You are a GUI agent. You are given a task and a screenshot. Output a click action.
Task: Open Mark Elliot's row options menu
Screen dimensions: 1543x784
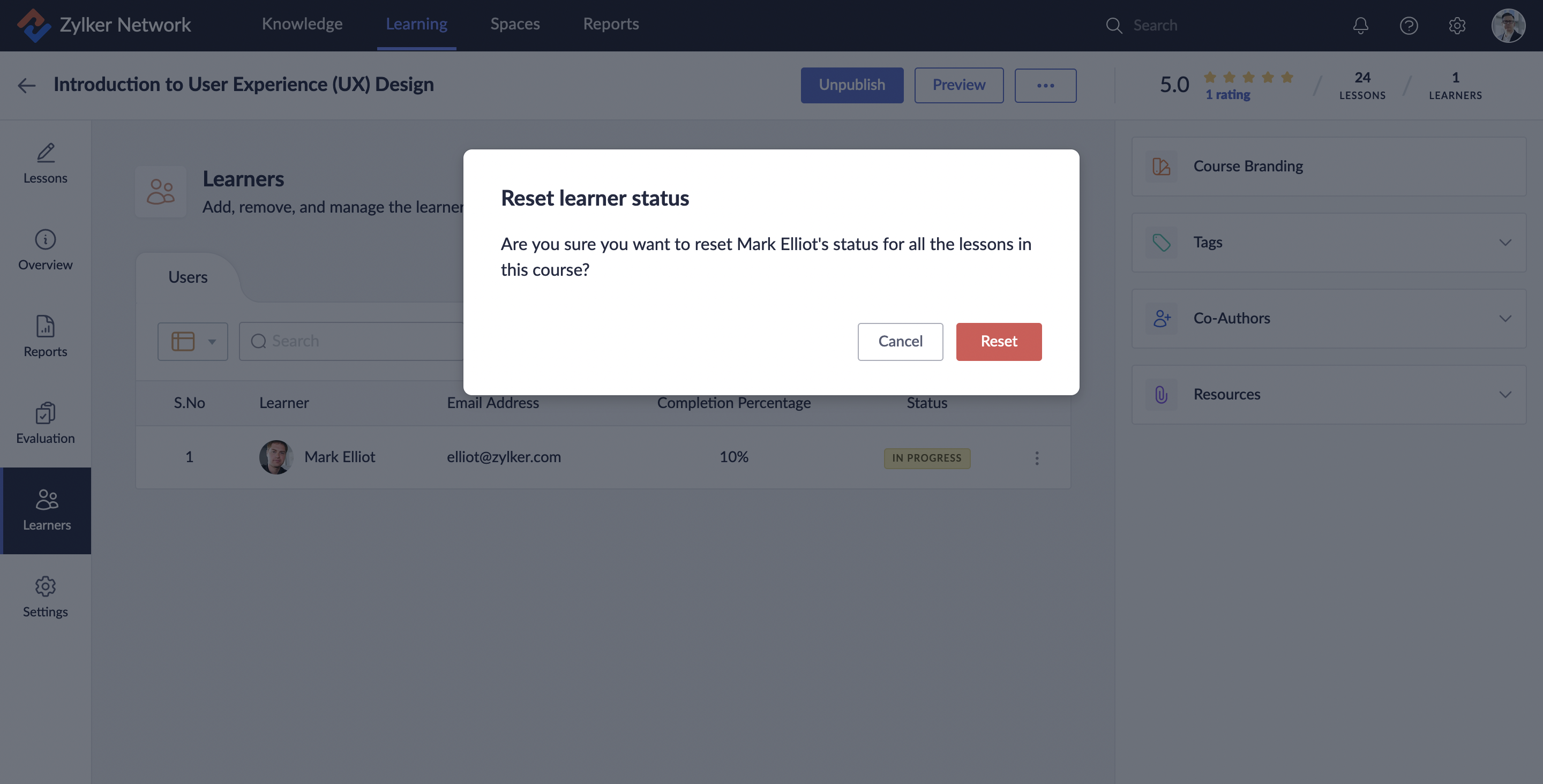click(1037, 457)
